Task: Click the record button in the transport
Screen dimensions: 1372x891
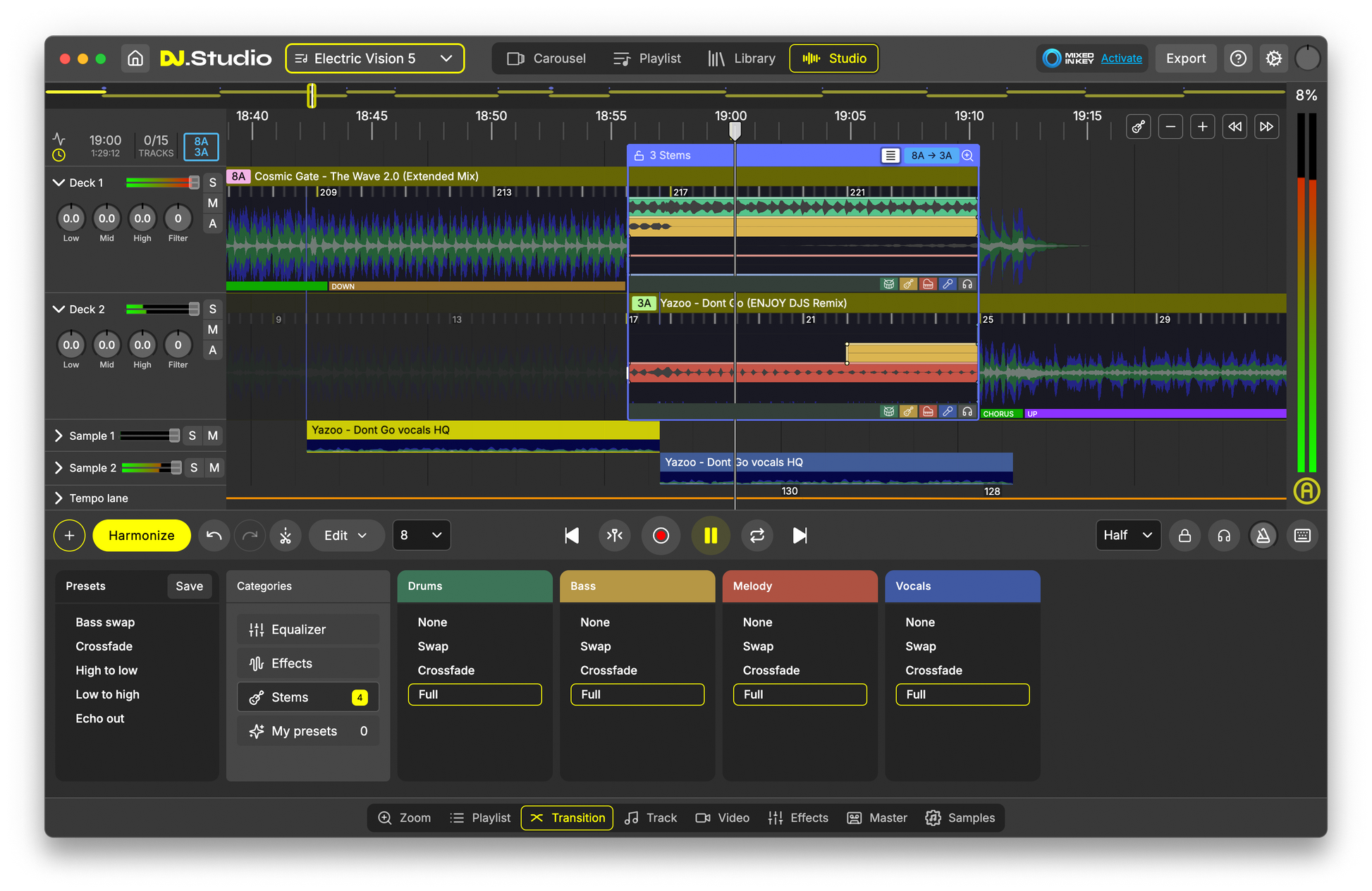Action: pyautogui.click(x=661, y=536)
